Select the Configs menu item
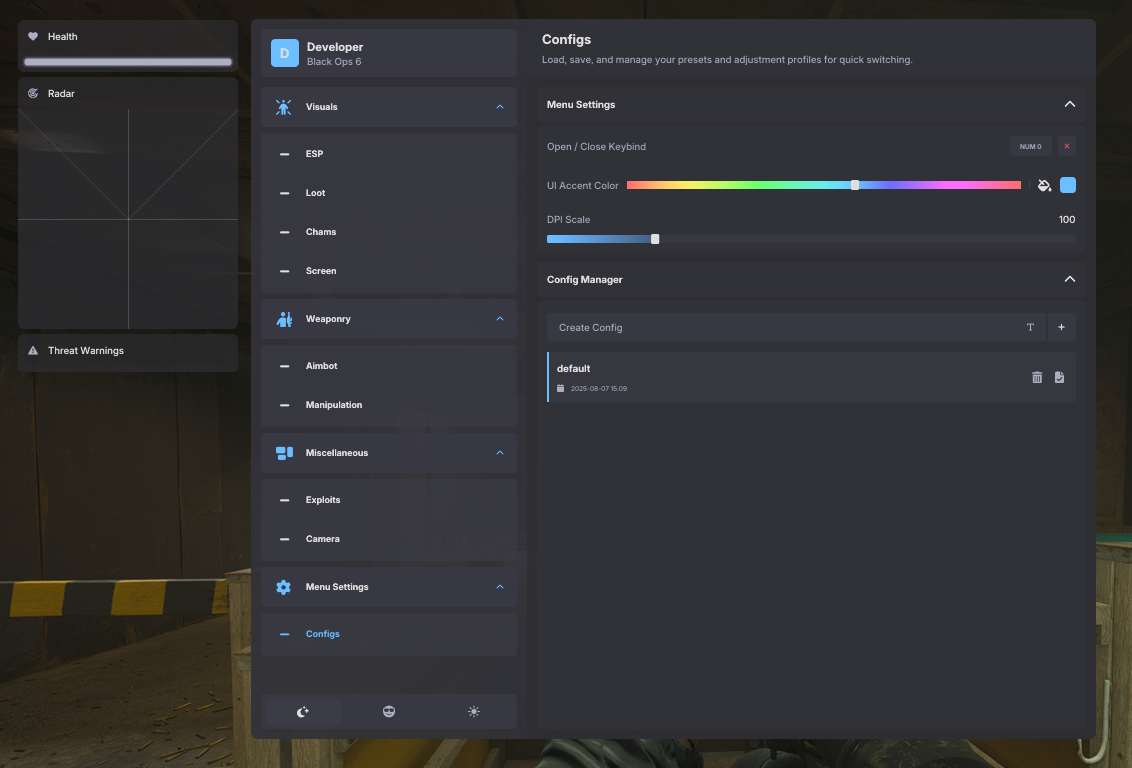 322,634
